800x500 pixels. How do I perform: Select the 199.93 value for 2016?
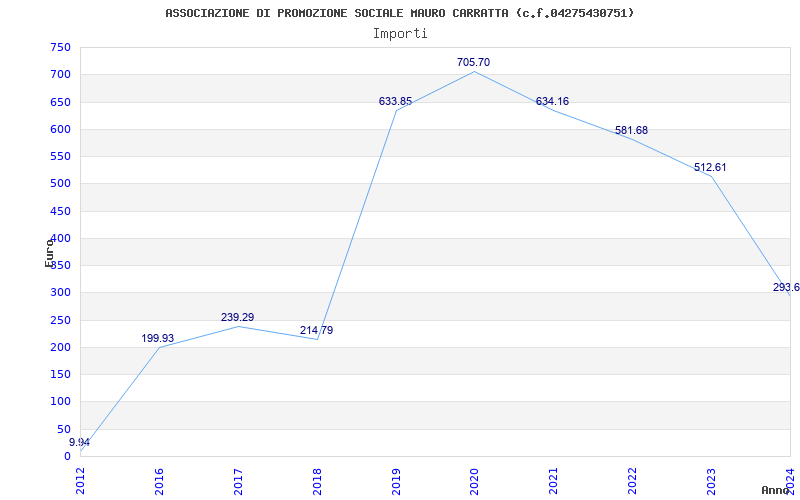158,338
